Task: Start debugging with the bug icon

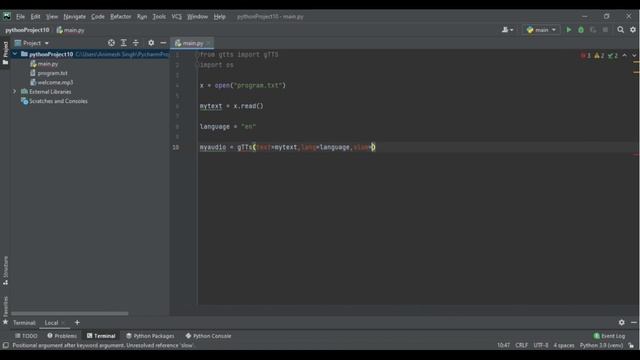Action: [581, 30]
